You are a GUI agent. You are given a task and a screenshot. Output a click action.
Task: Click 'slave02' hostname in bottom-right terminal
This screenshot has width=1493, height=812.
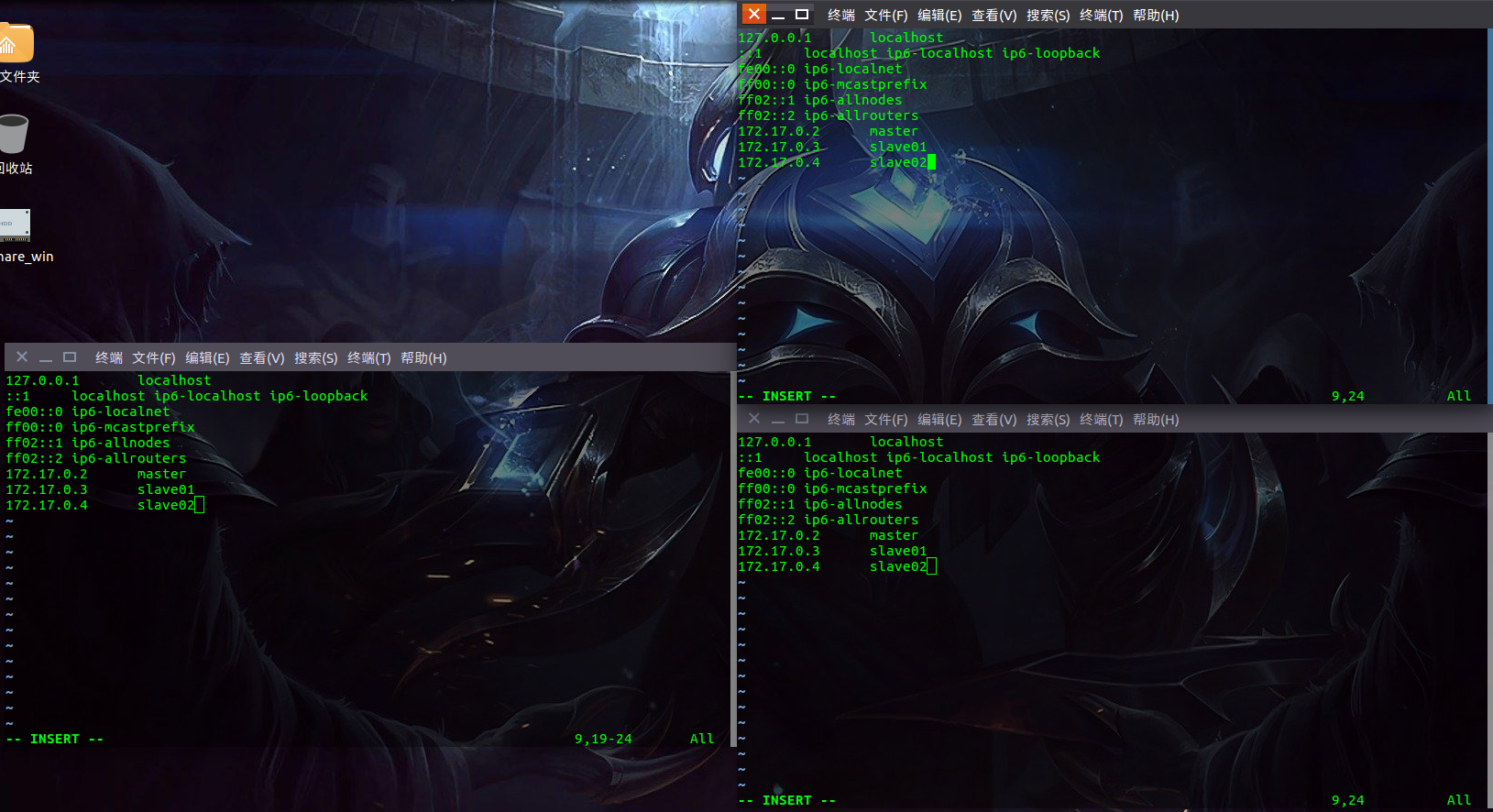pos(898,566)
